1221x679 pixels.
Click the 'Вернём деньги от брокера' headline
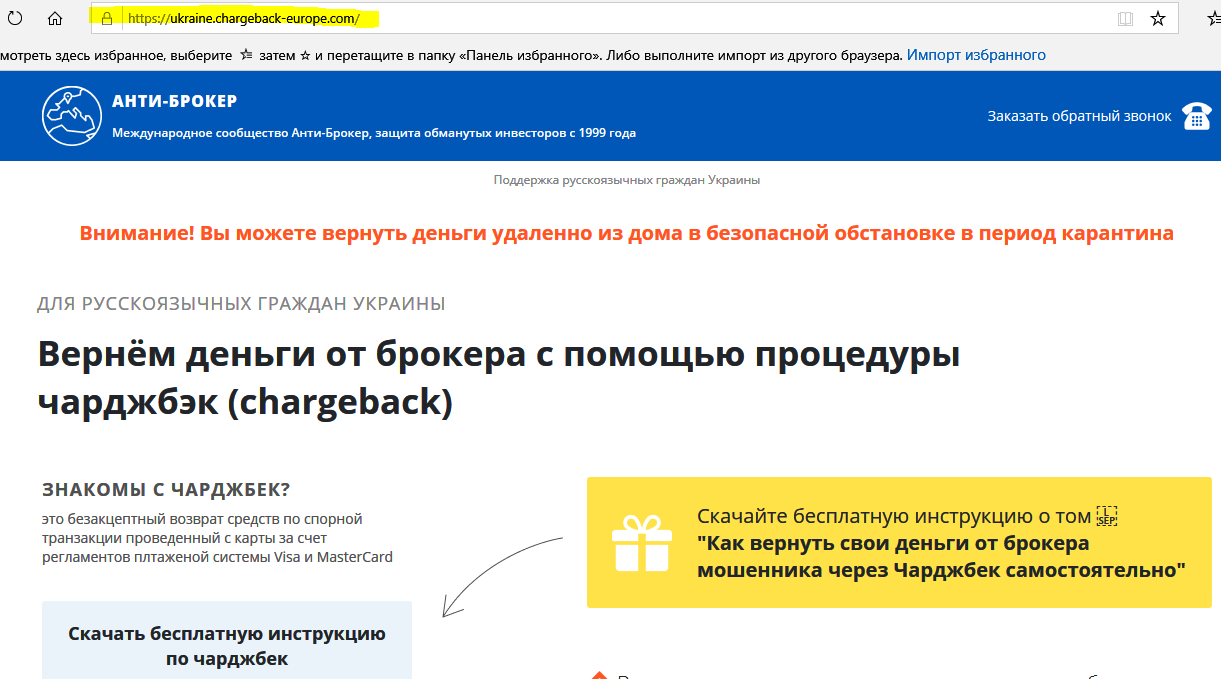pyautogui.click(x=498, y=377)
